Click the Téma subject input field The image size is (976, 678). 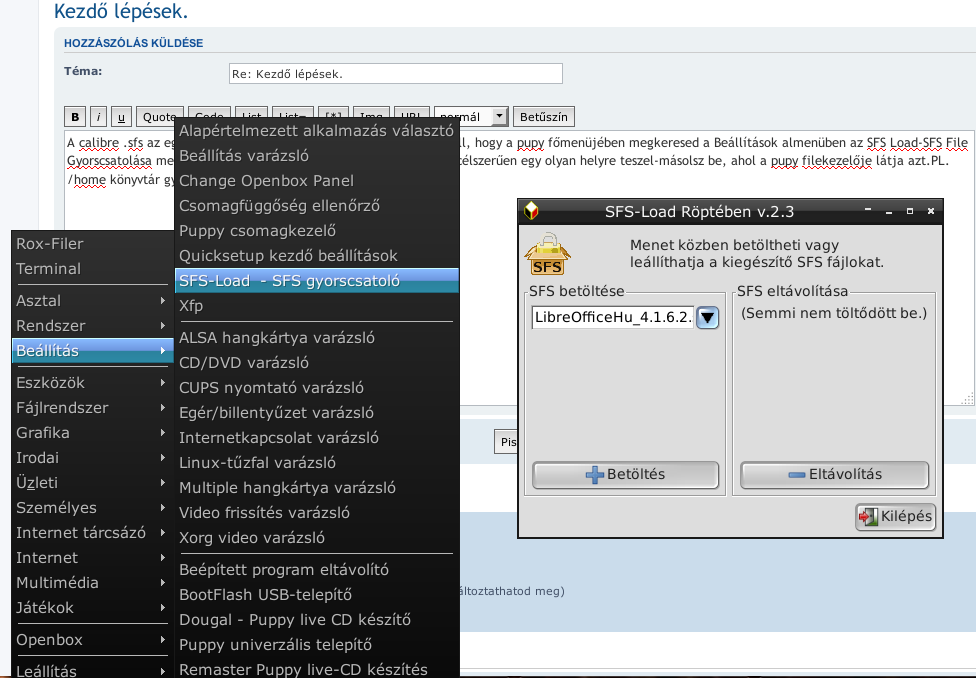396,73
